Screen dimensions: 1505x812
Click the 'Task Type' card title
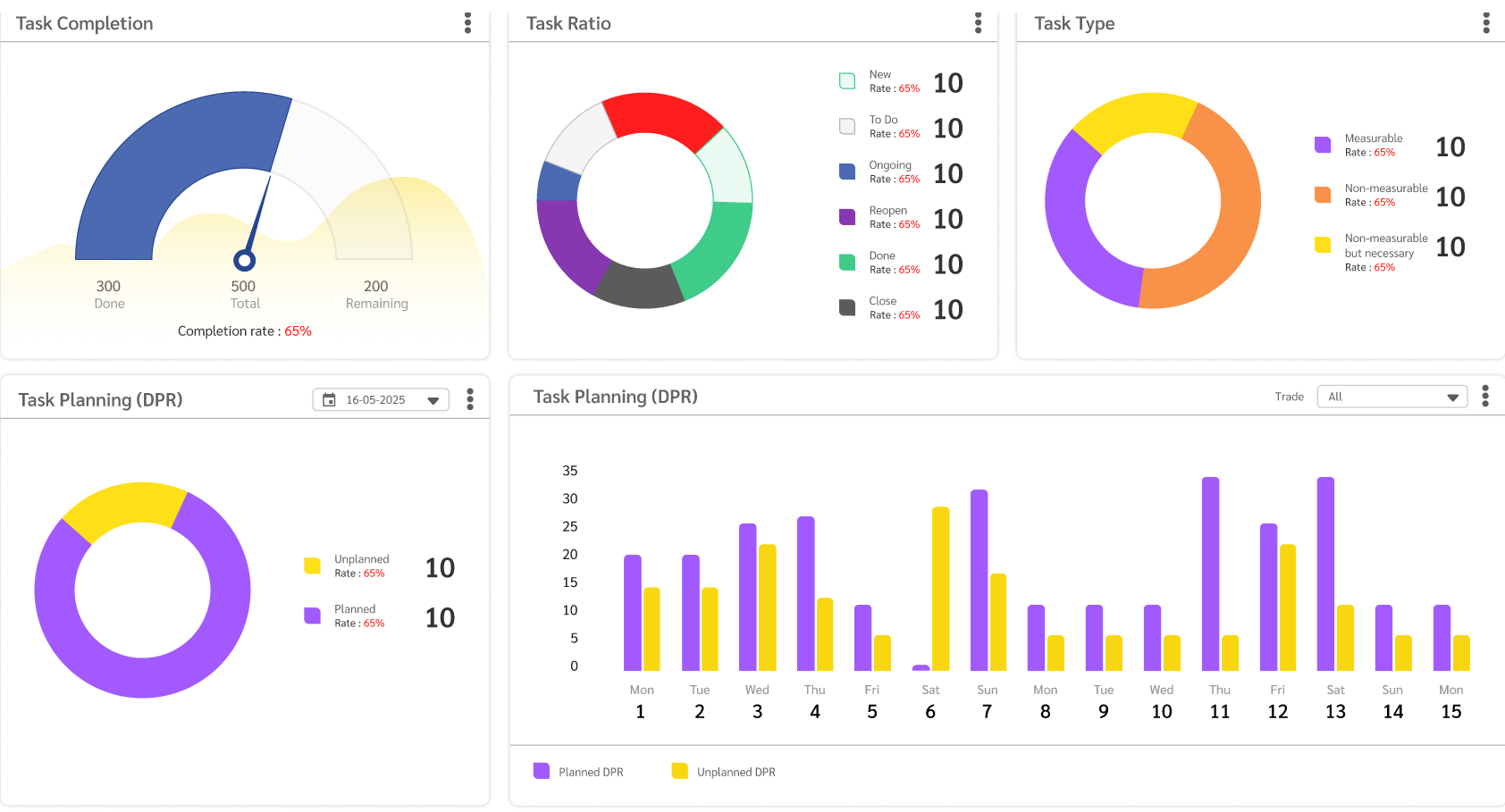1074,23
